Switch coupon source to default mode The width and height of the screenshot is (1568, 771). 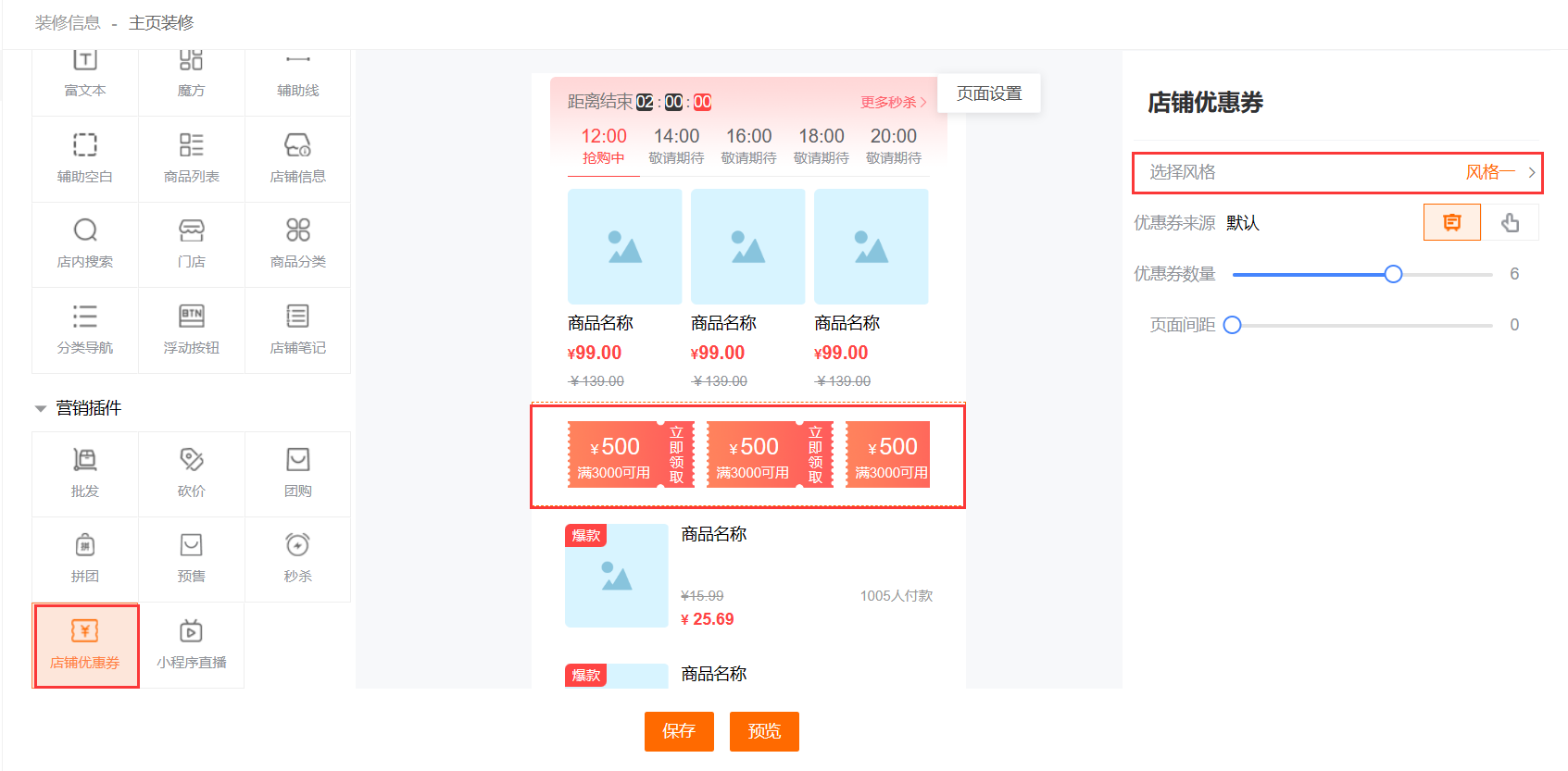1451,223
